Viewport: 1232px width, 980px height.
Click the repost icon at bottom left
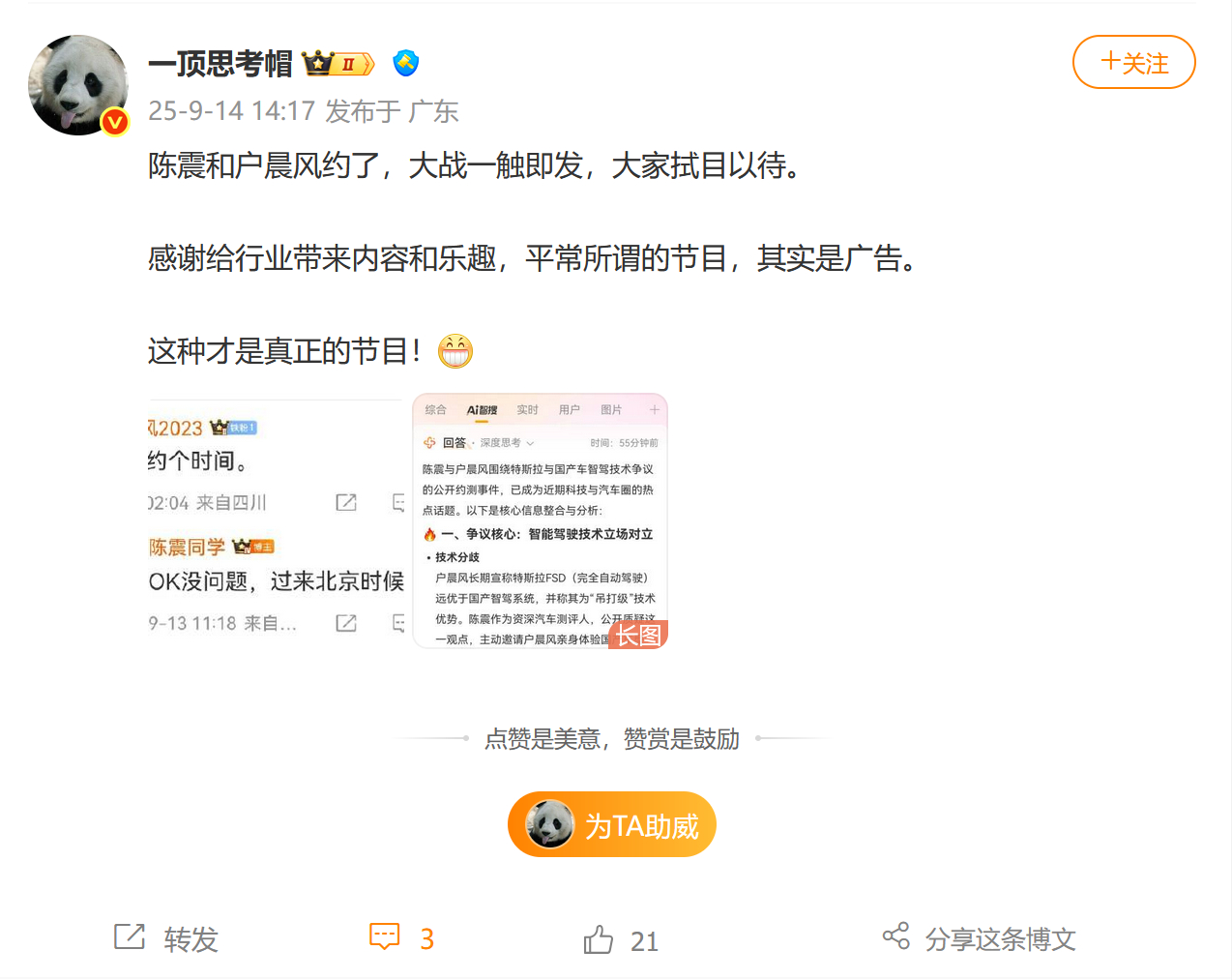coord(130,936)
